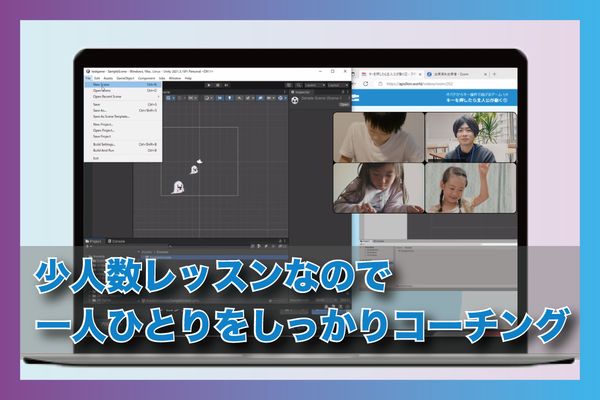Click the Pause button in Unity toolbar
This screenshot has height=400, width=600.
click(217, 85)
